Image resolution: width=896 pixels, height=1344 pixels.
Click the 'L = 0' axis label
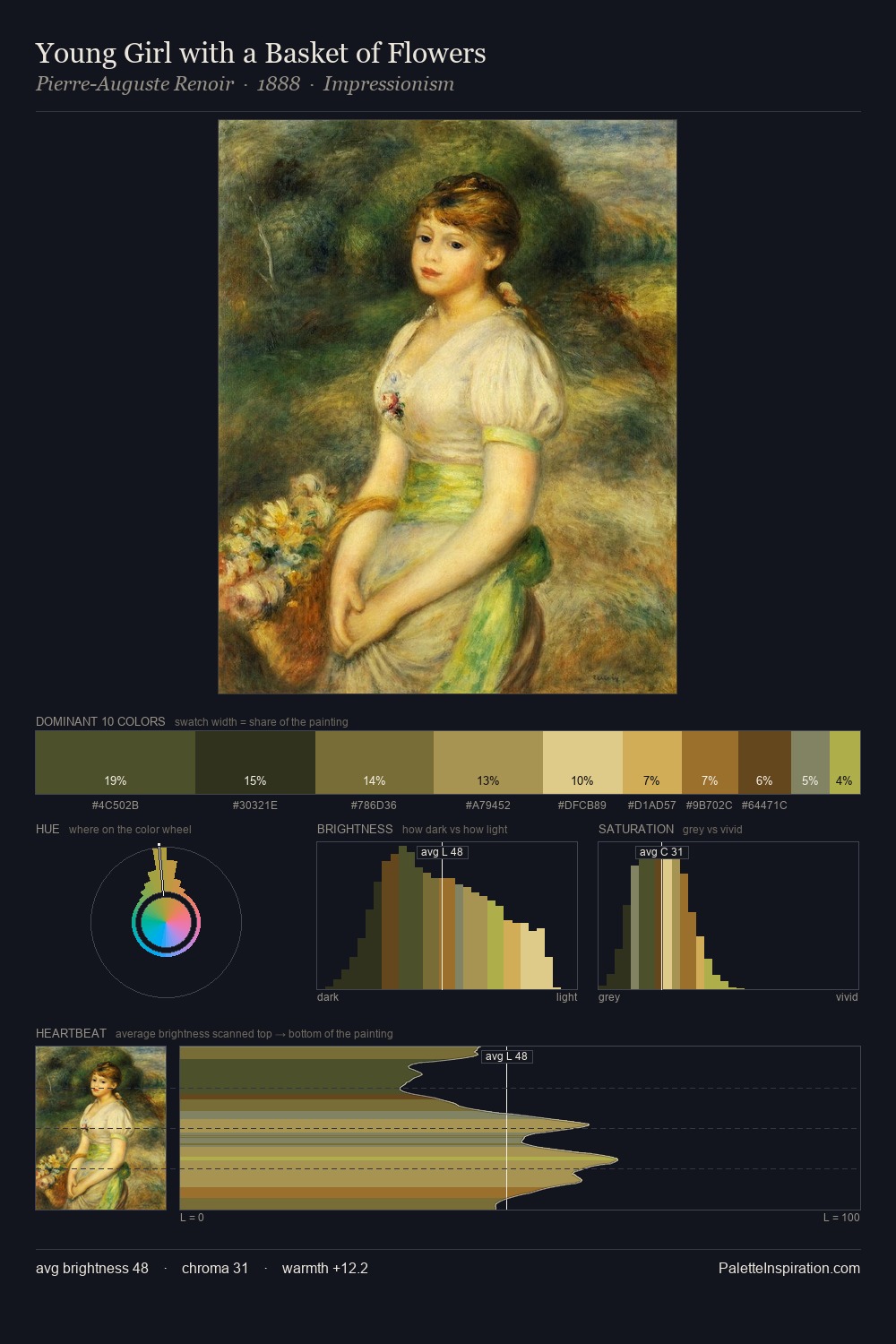point(192,1218)
